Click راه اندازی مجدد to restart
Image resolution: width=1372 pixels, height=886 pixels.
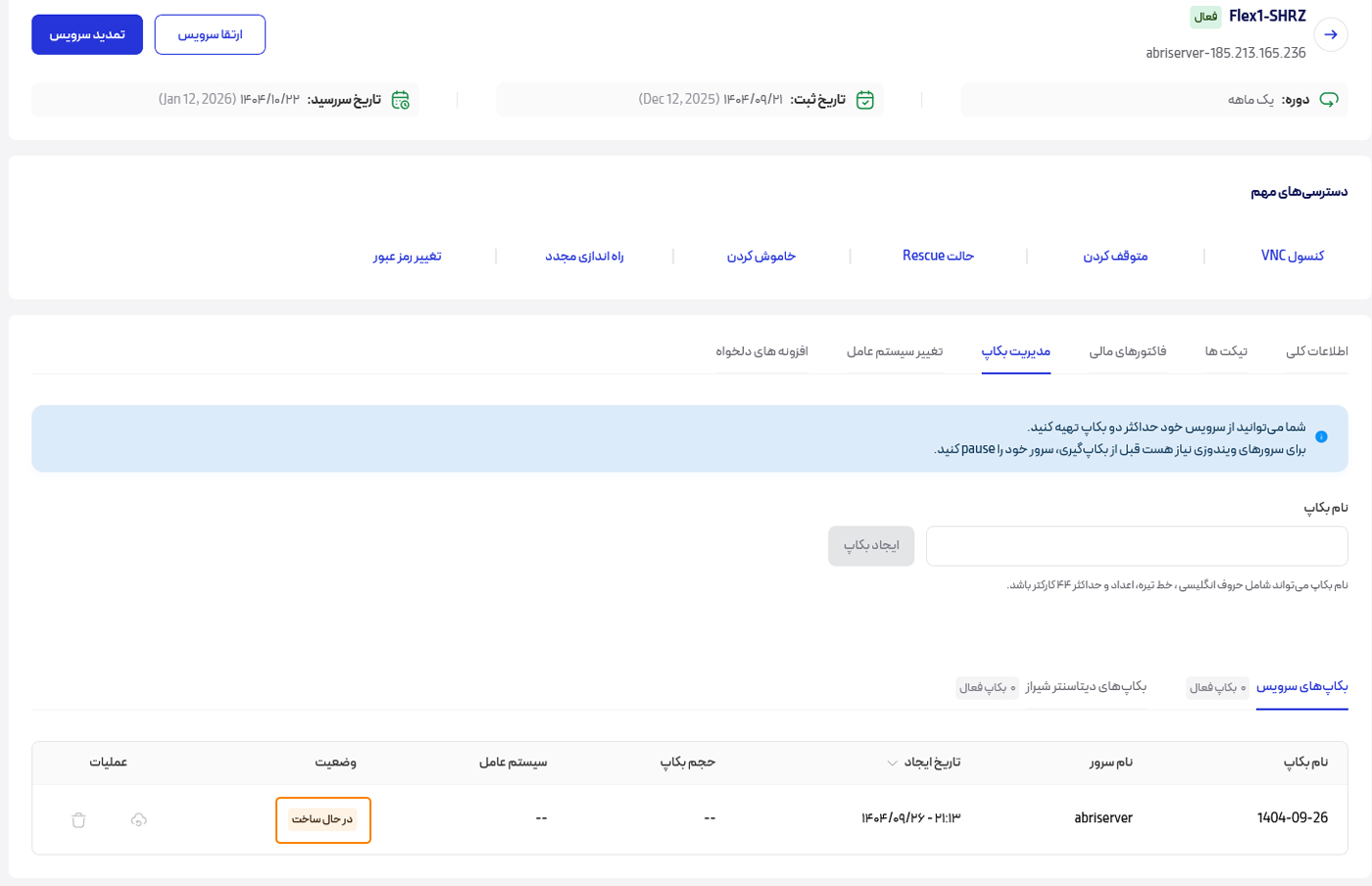[x=585, y=256]
